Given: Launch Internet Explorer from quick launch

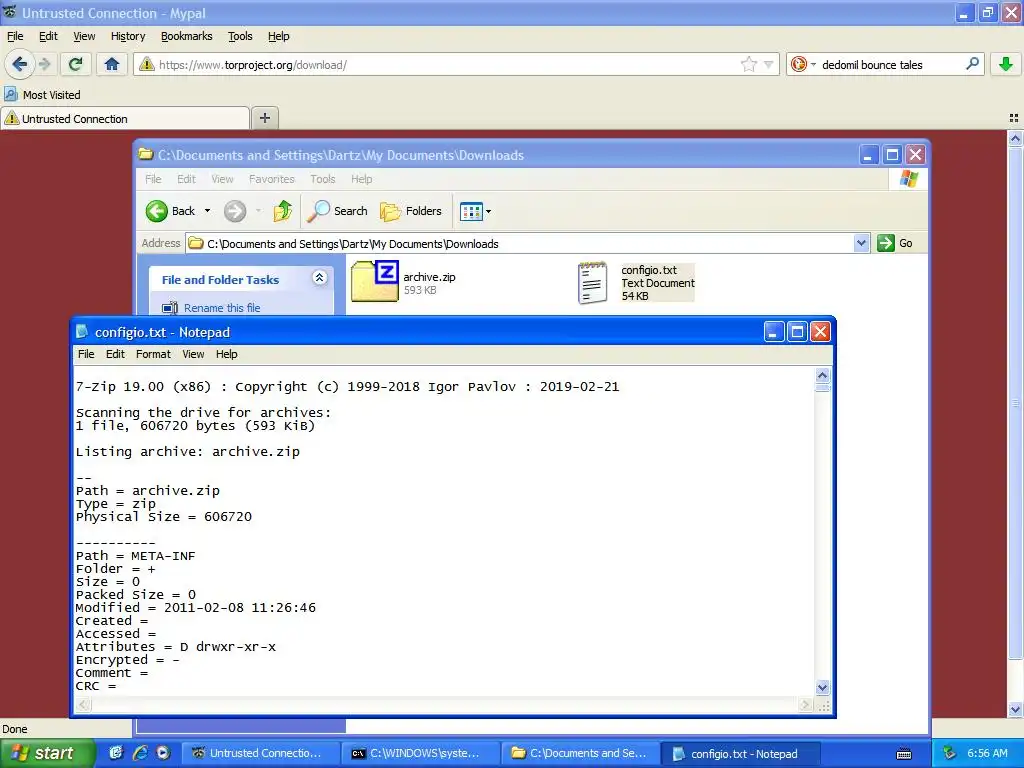Looking at the screenshot, I should [x=139, y=753].
